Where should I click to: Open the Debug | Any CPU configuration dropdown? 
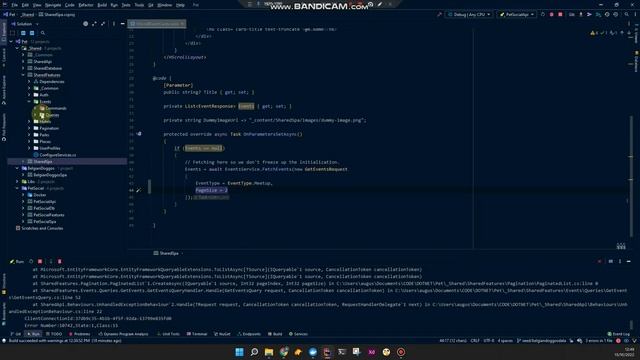click(469, 15)
